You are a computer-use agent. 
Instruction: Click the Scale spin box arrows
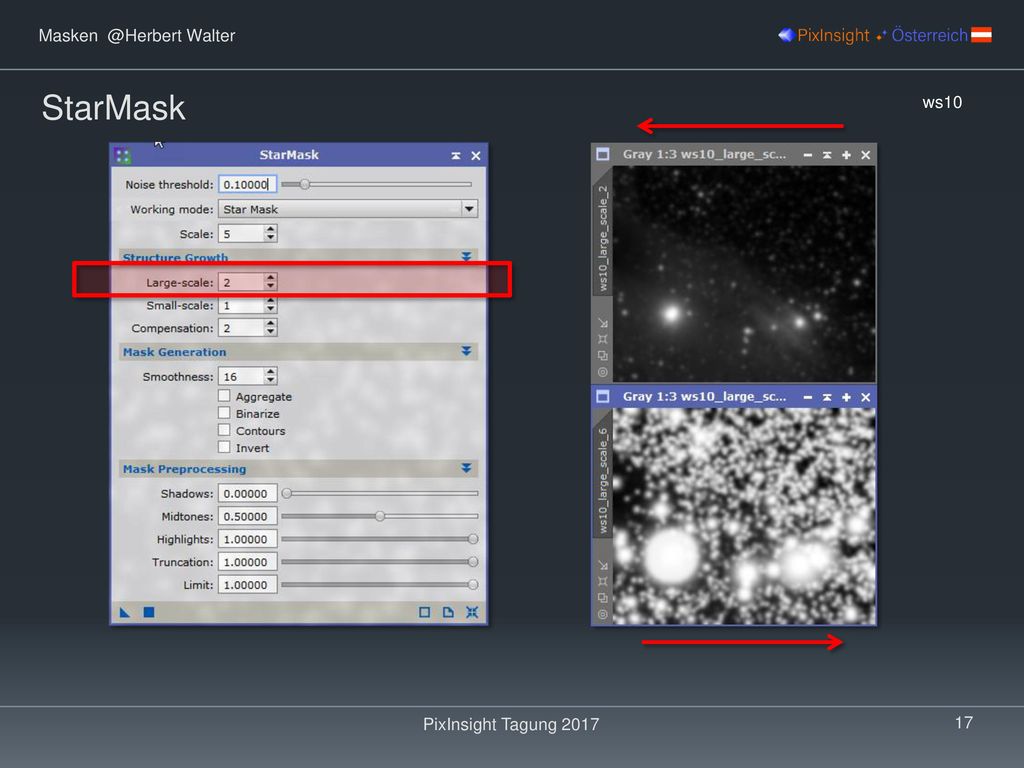(270, 233)
